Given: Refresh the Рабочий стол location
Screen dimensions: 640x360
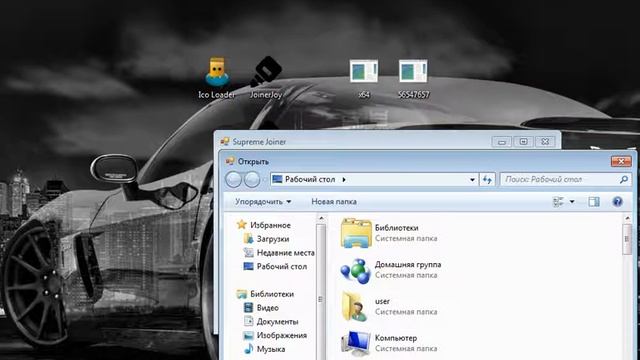Looking at the screenshot, I should (x=487, y=179).
